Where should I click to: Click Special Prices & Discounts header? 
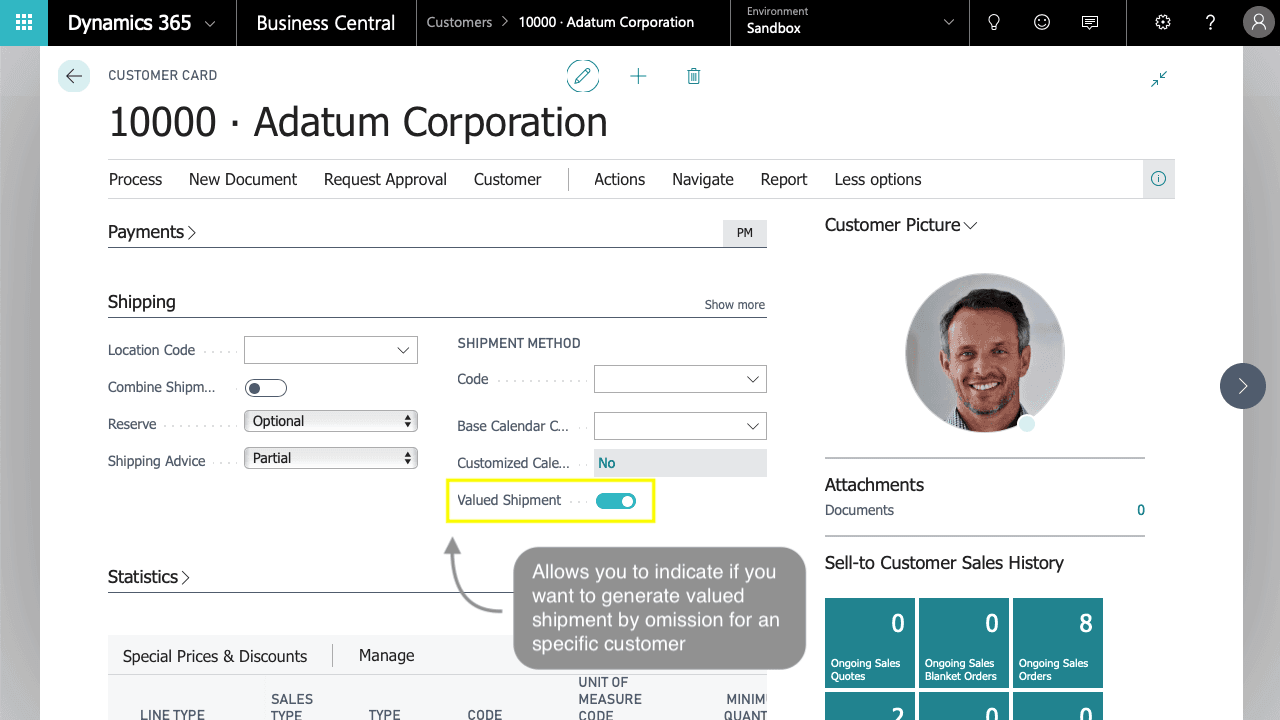(x=215, y=656)
